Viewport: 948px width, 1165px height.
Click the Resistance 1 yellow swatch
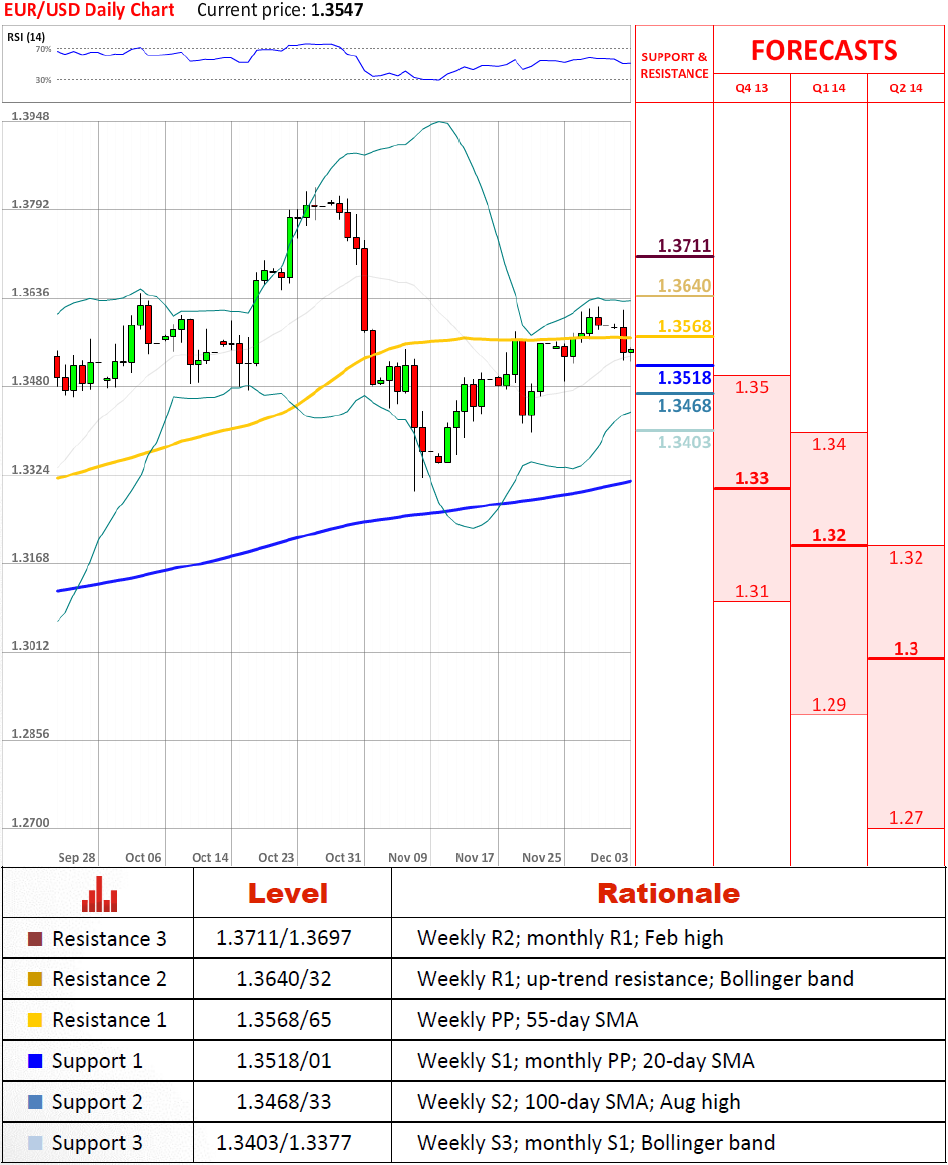(x=35, y=1020)
